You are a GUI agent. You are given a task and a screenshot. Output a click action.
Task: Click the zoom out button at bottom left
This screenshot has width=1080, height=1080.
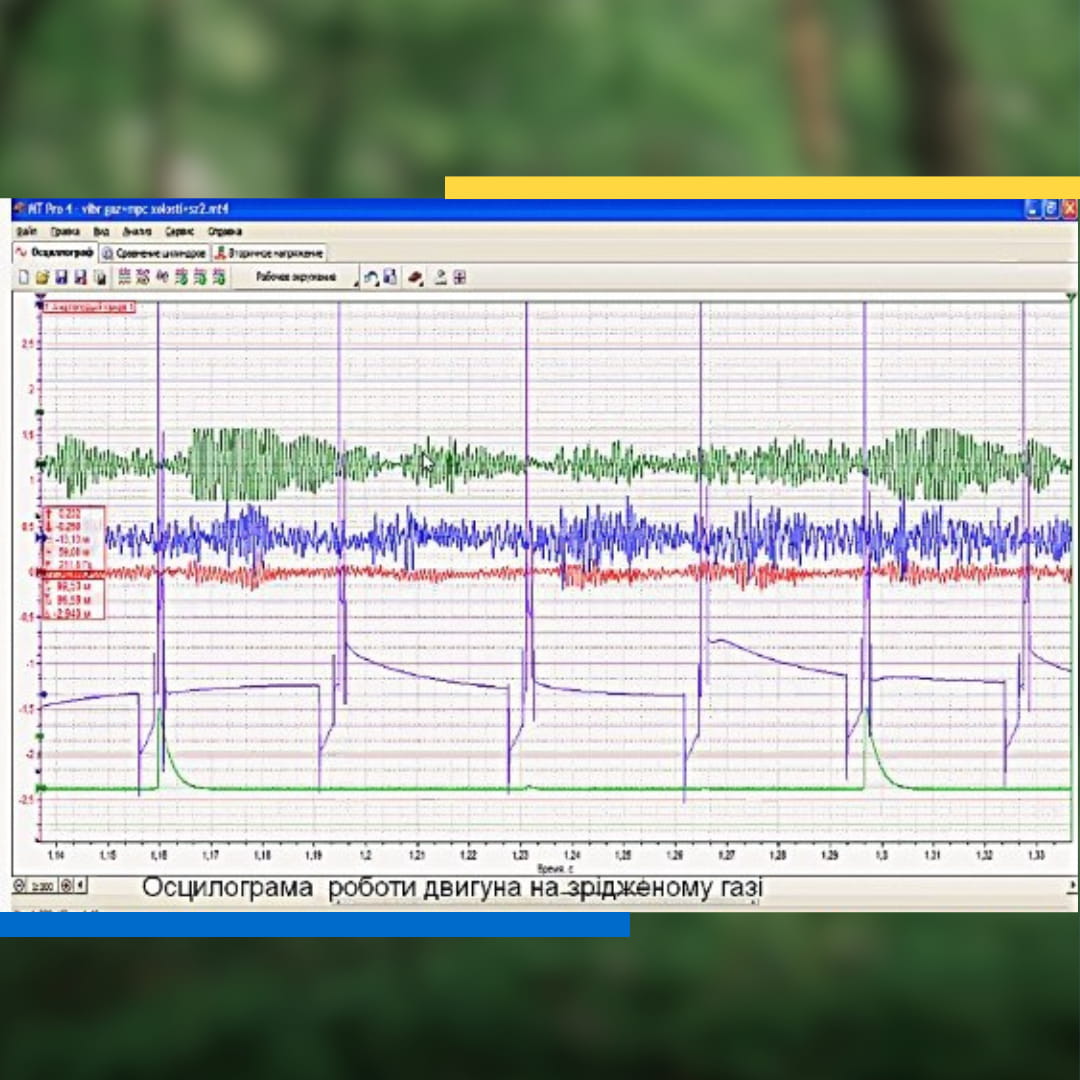pos(19,886)
